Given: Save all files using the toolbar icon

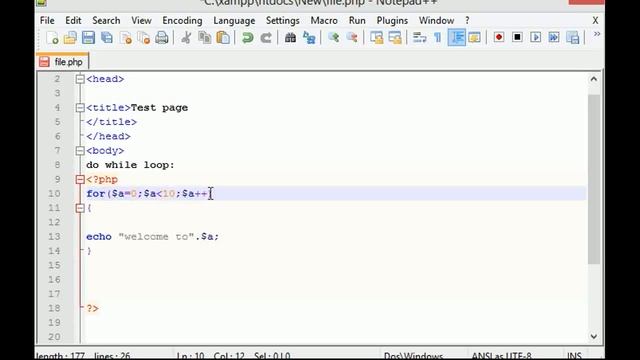Looking at the screenshot, I should tap(107, 38).
